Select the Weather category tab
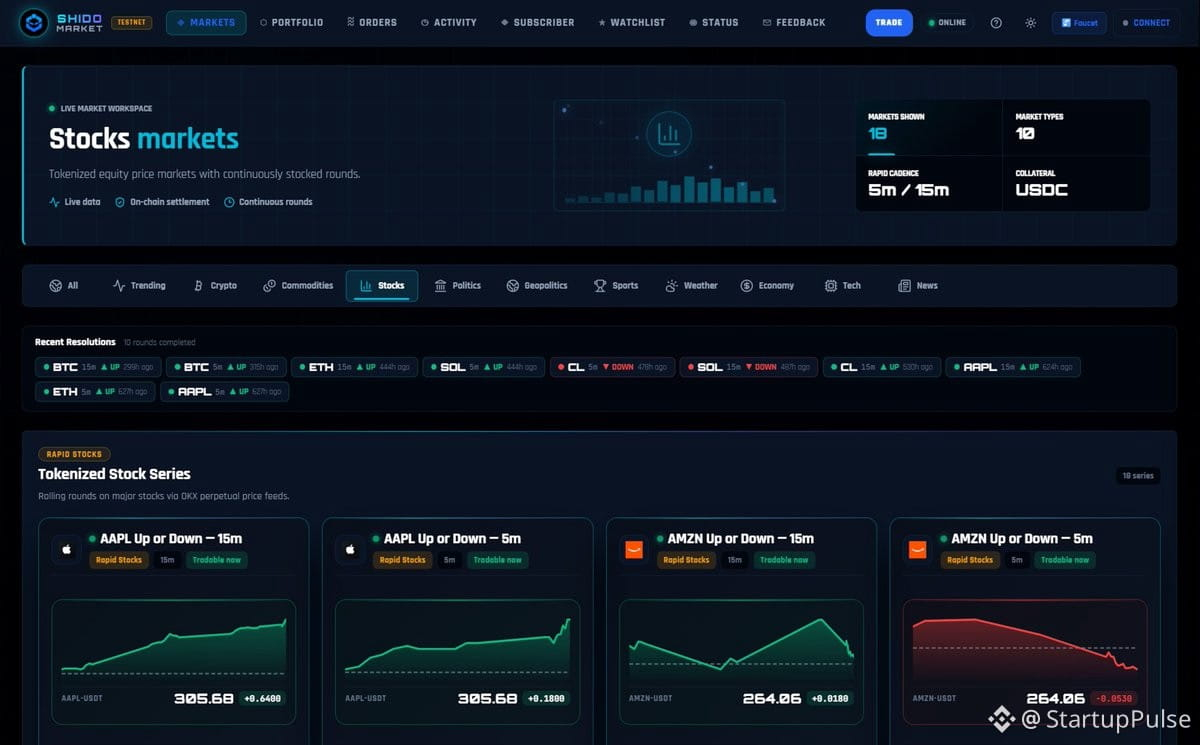Screen dimensions: 1200x745 click(691, 285)
